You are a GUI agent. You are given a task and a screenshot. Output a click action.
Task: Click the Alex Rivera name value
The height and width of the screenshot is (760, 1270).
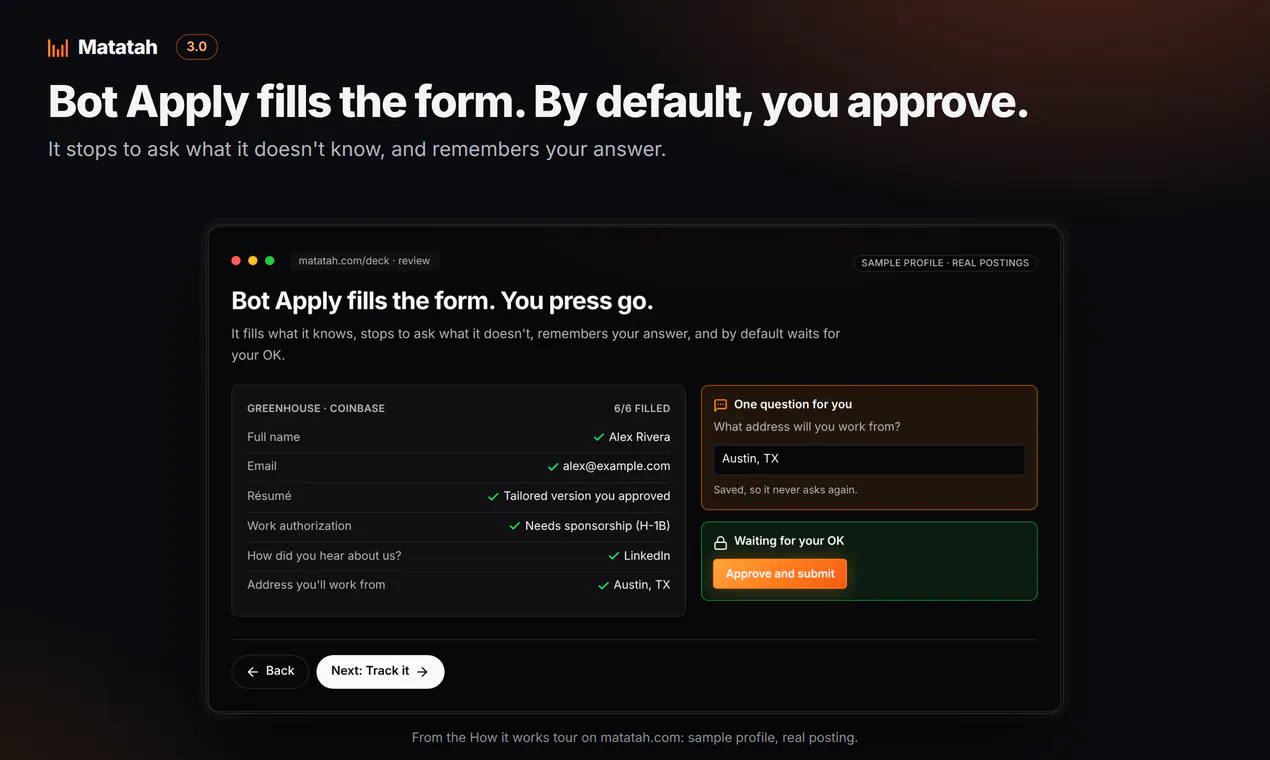[640, 437]
